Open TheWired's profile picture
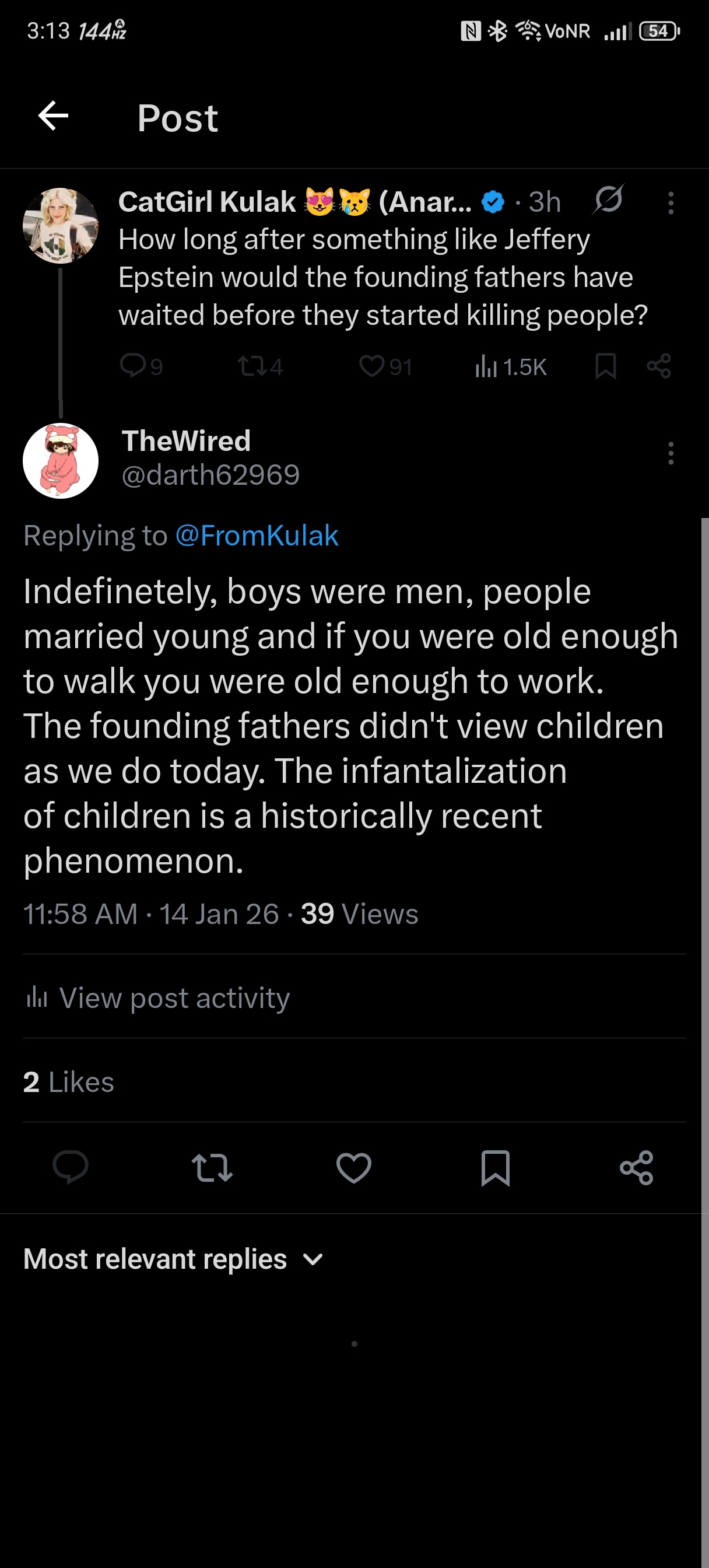Screen dimensions: 709x1568 (x=60, y=461)
